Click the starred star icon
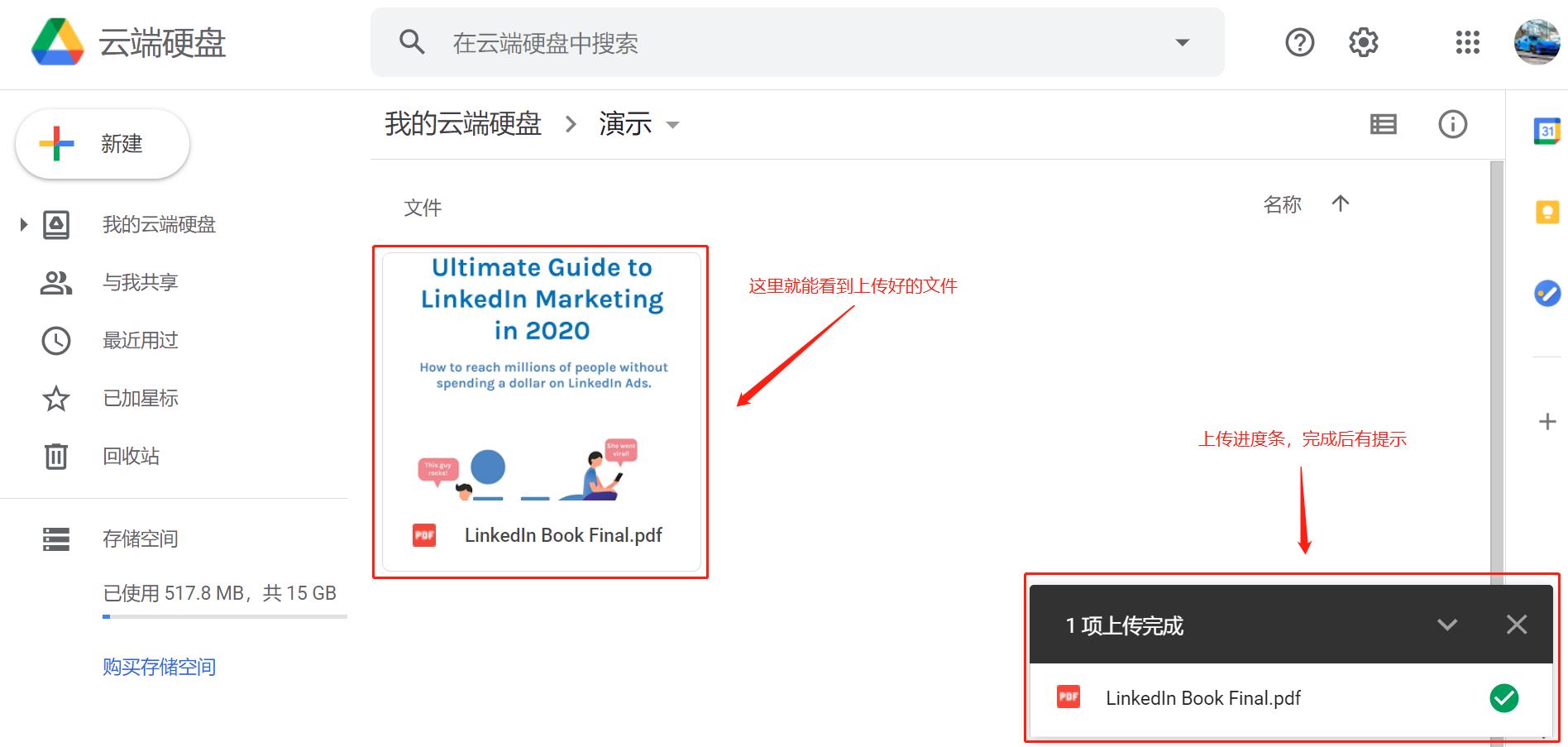The height and width of the screenshot is (747, 1568). [x=56, y=398]
